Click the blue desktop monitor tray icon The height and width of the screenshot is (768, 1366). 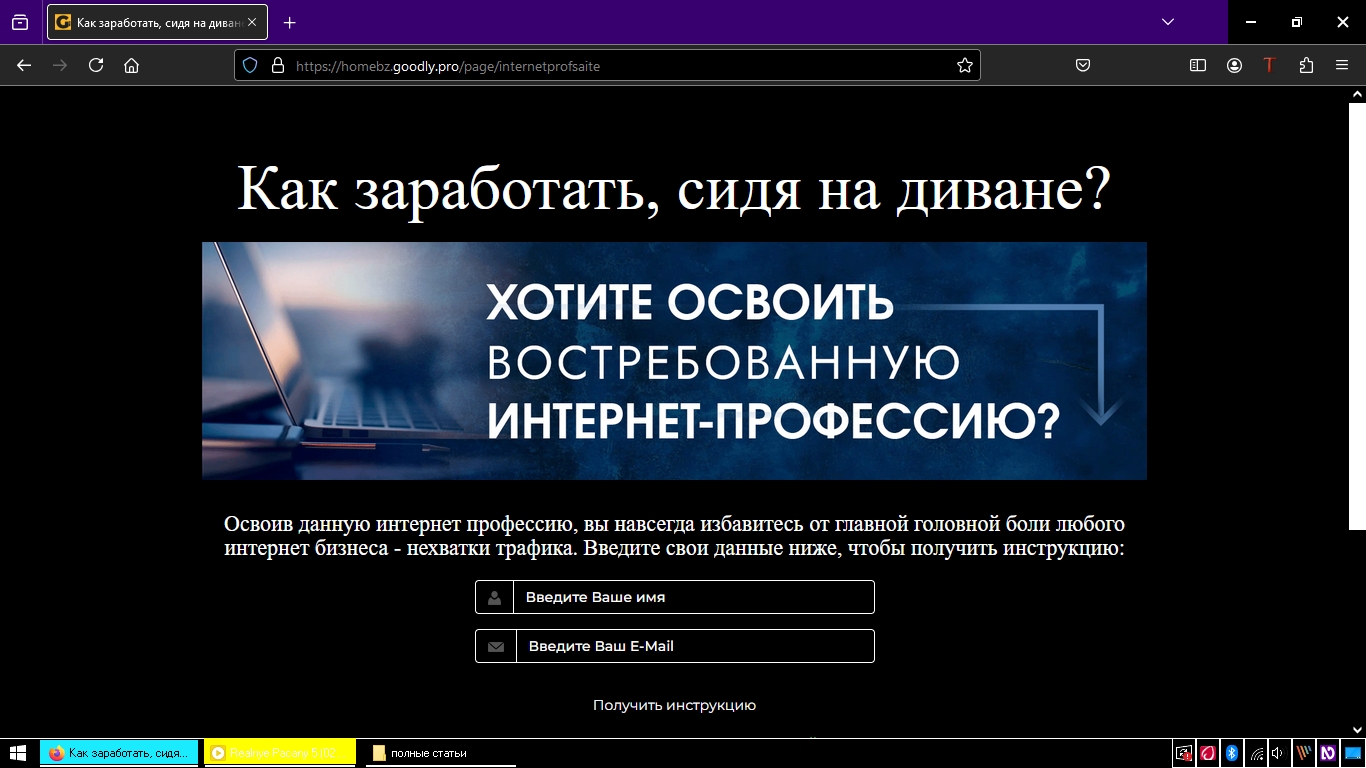pyautogui.click(x=1353, y=753)
